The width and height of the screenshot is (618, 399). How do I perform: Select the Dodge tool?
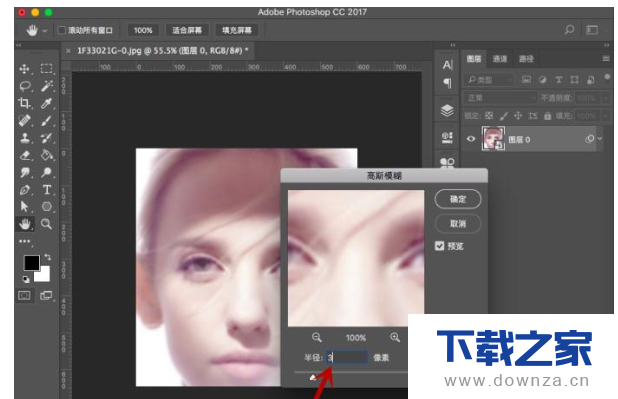pyautogui.click(x=47, y=172)
